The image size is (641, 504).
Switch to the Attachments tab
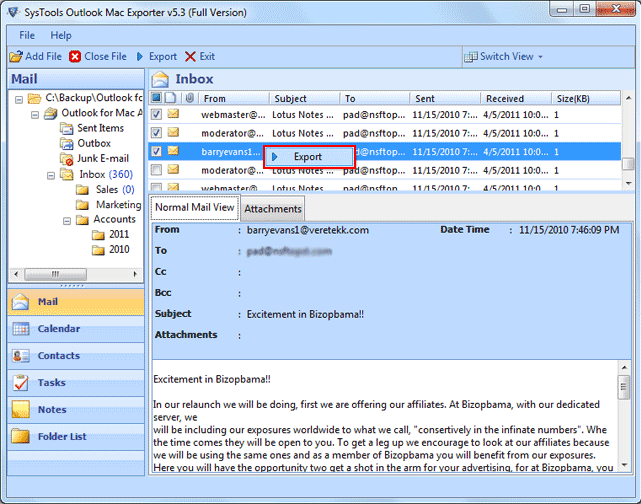point(273,209)
